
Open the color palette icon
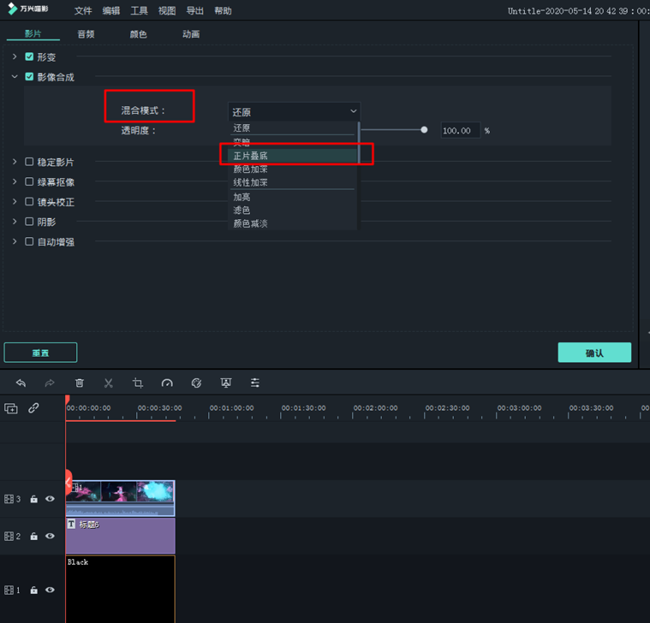tap(196, 383)
